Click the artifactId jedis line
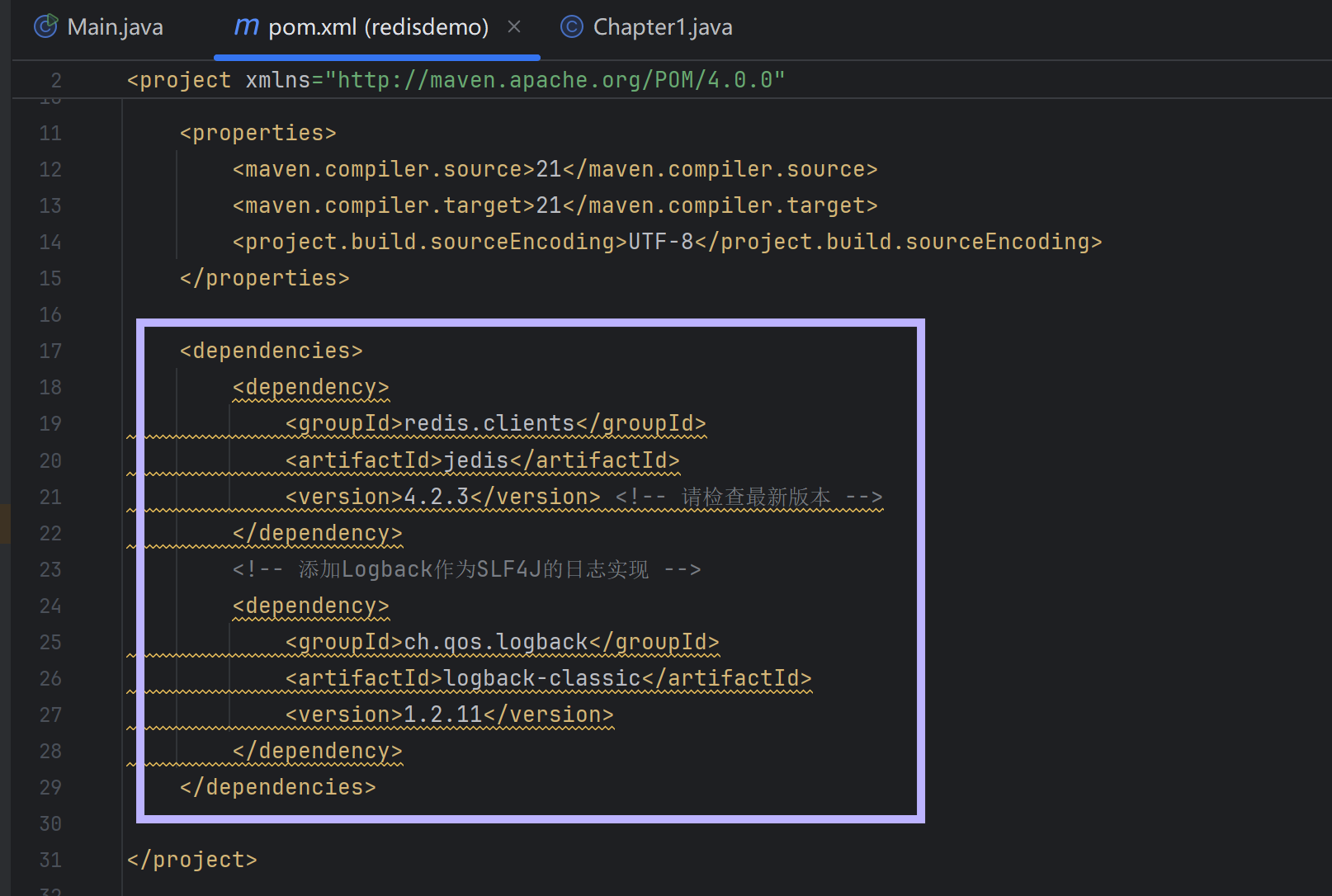Image resolution: width=1332 pixels, height=896 pixels. 483,460
